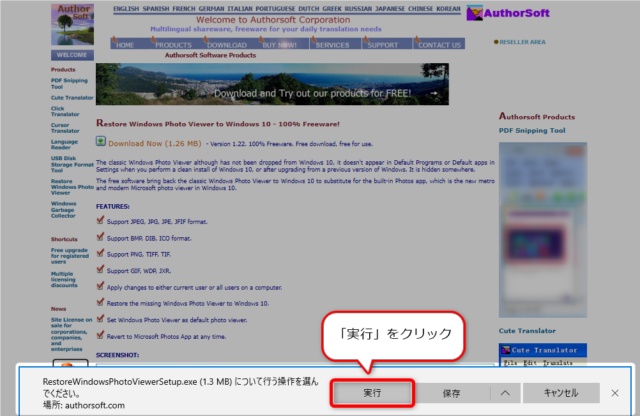Screen dimensions: 640x416
Task: Click the Restore Windows Photo Viewer heading
Action: pos(218,123)
